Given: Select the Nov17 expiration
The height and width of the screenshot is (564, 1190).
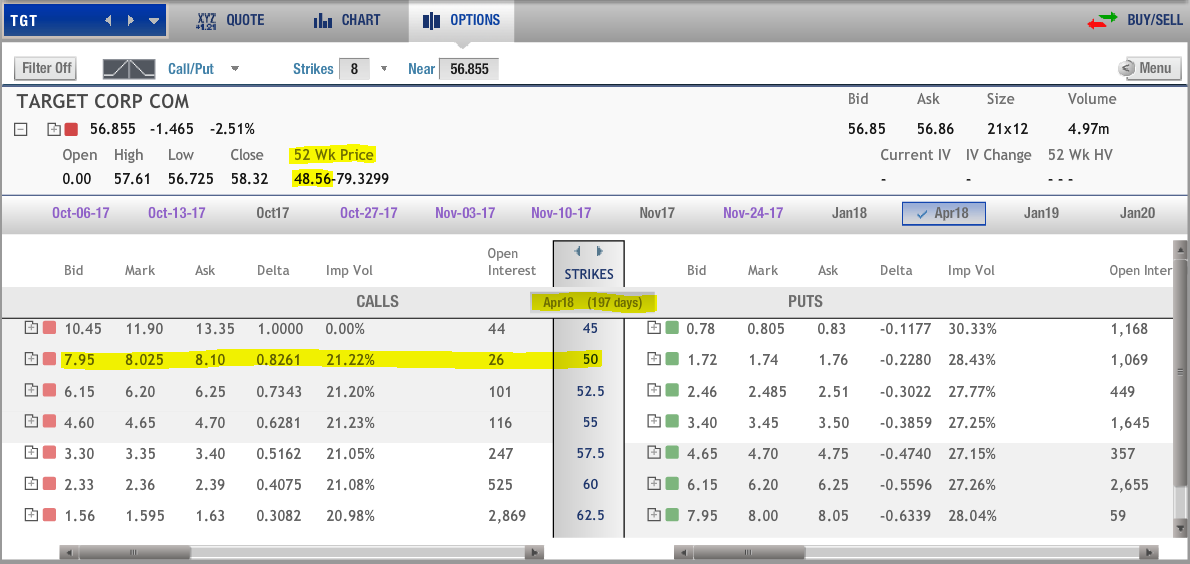Looking at the screenshot, I should 657,213.
